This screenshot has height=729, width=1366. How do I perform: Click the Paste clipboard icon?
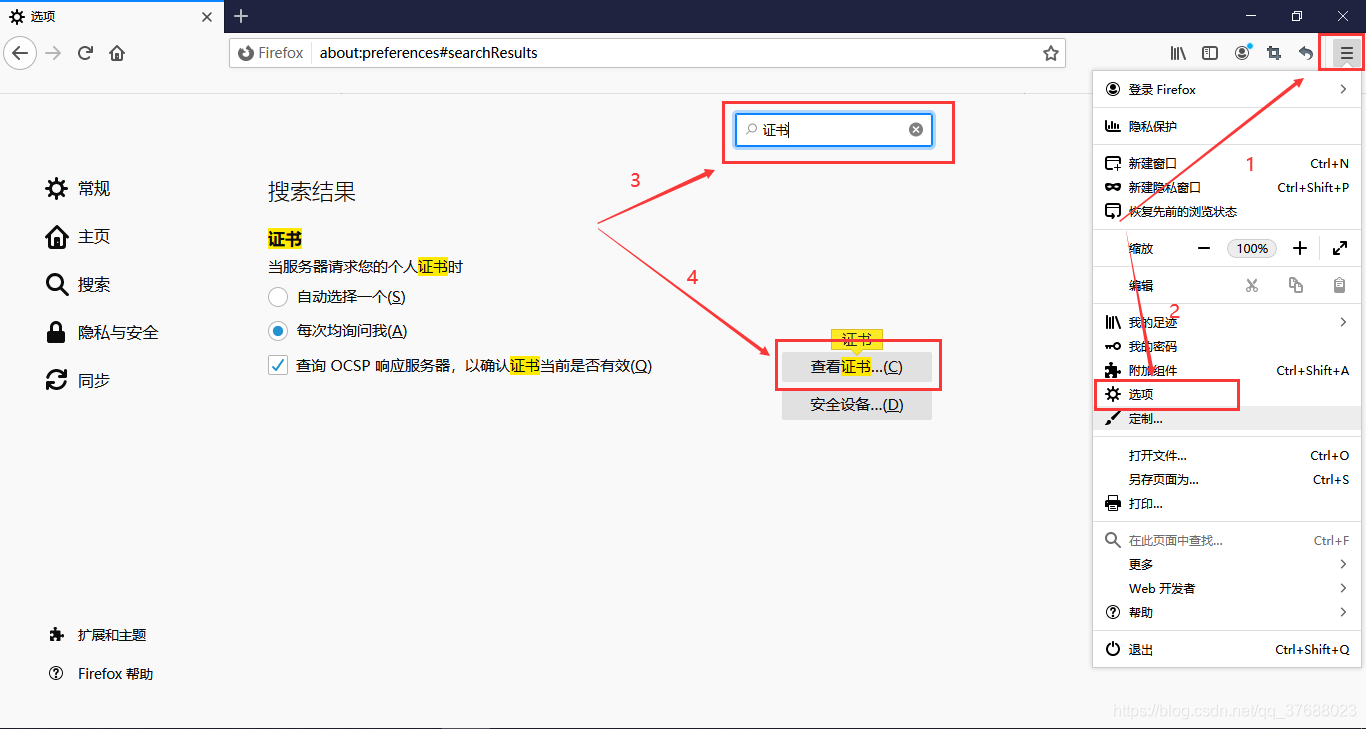[1340, 285]
